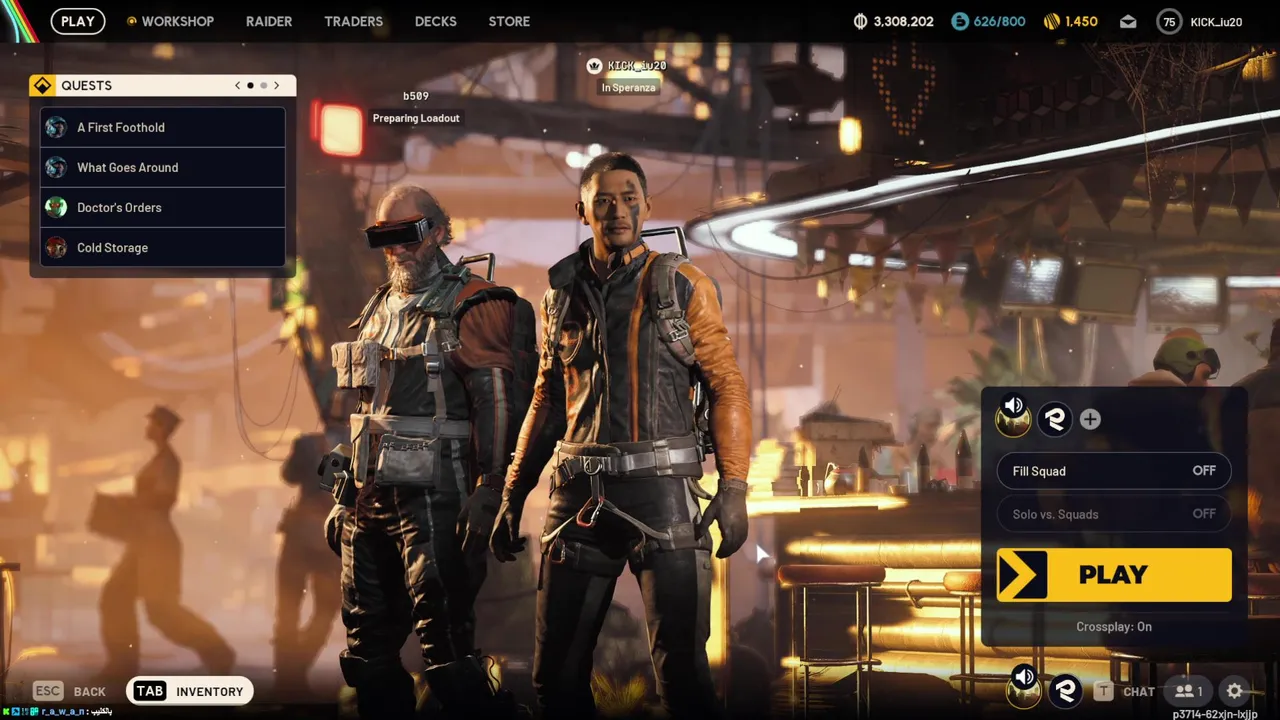This screenshot has width=1280, height=720.
Task: Click the b509 player name label
Action: pos(416,96)
